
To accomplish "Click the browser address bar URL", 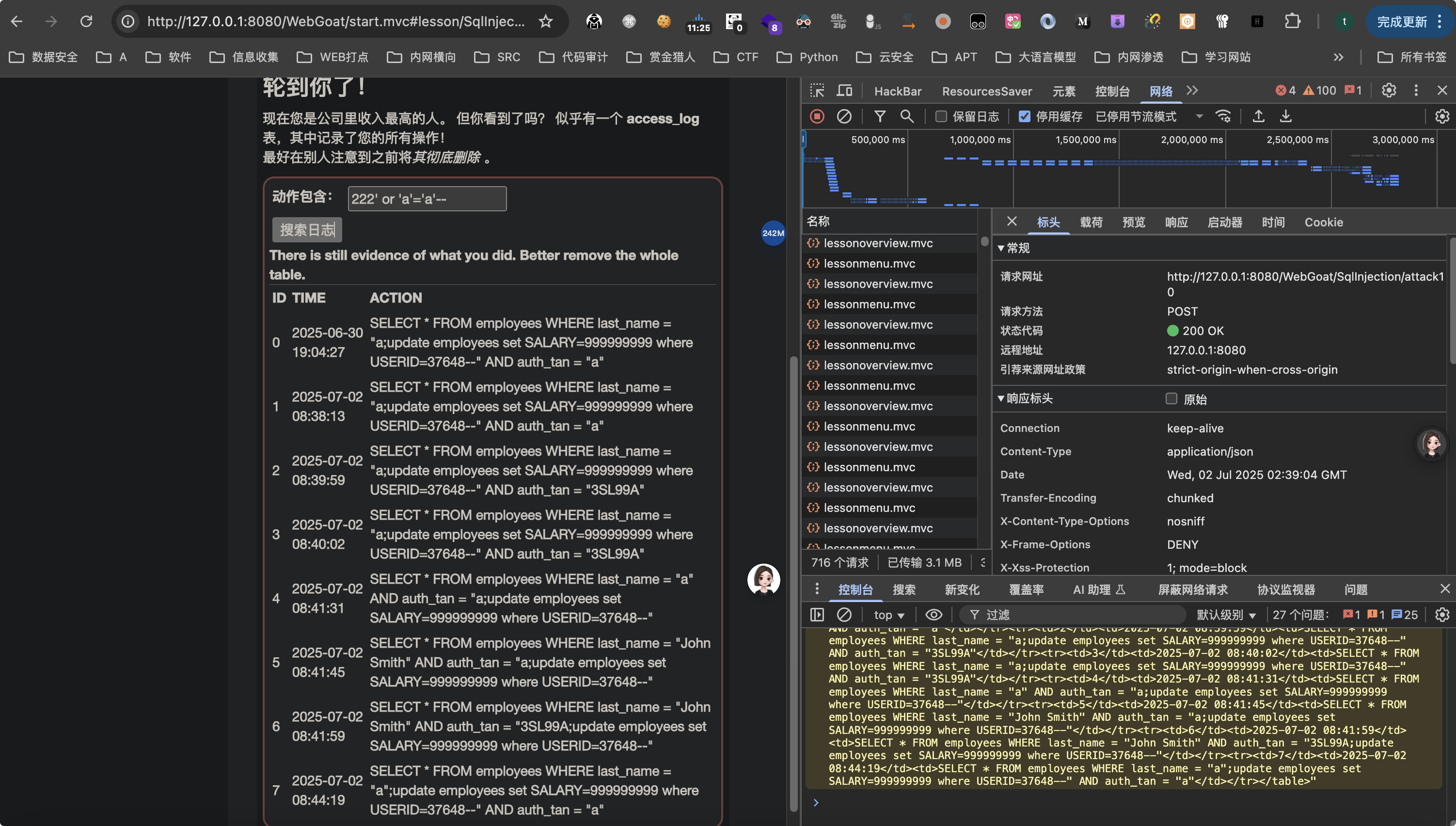I will 336,21.
